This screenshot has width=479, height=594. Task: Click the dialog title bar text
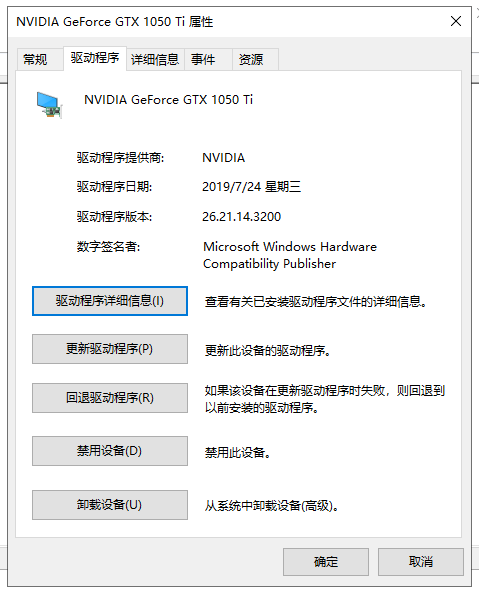pyautogui.click(x=114, y=22)
